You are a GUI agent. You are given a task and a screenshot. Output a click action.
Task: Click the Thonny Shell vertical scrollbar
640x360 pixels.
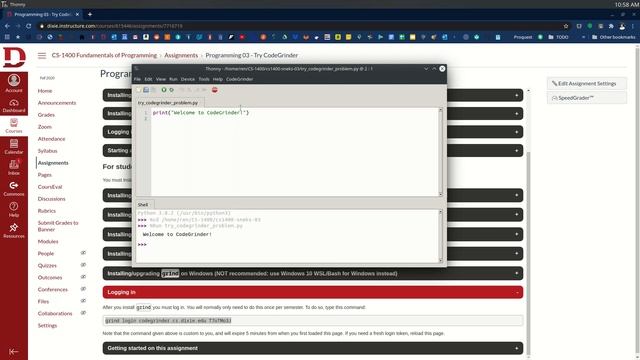pos(440,236)
